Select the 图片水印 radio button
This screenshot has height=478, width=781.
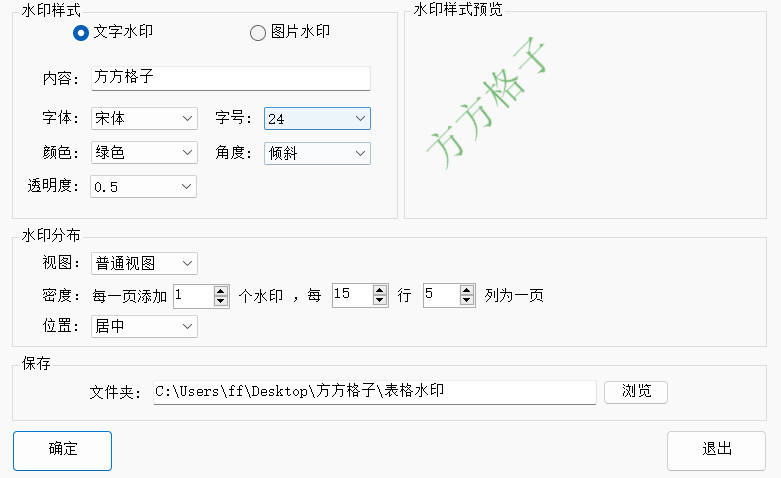coord(258,32)
